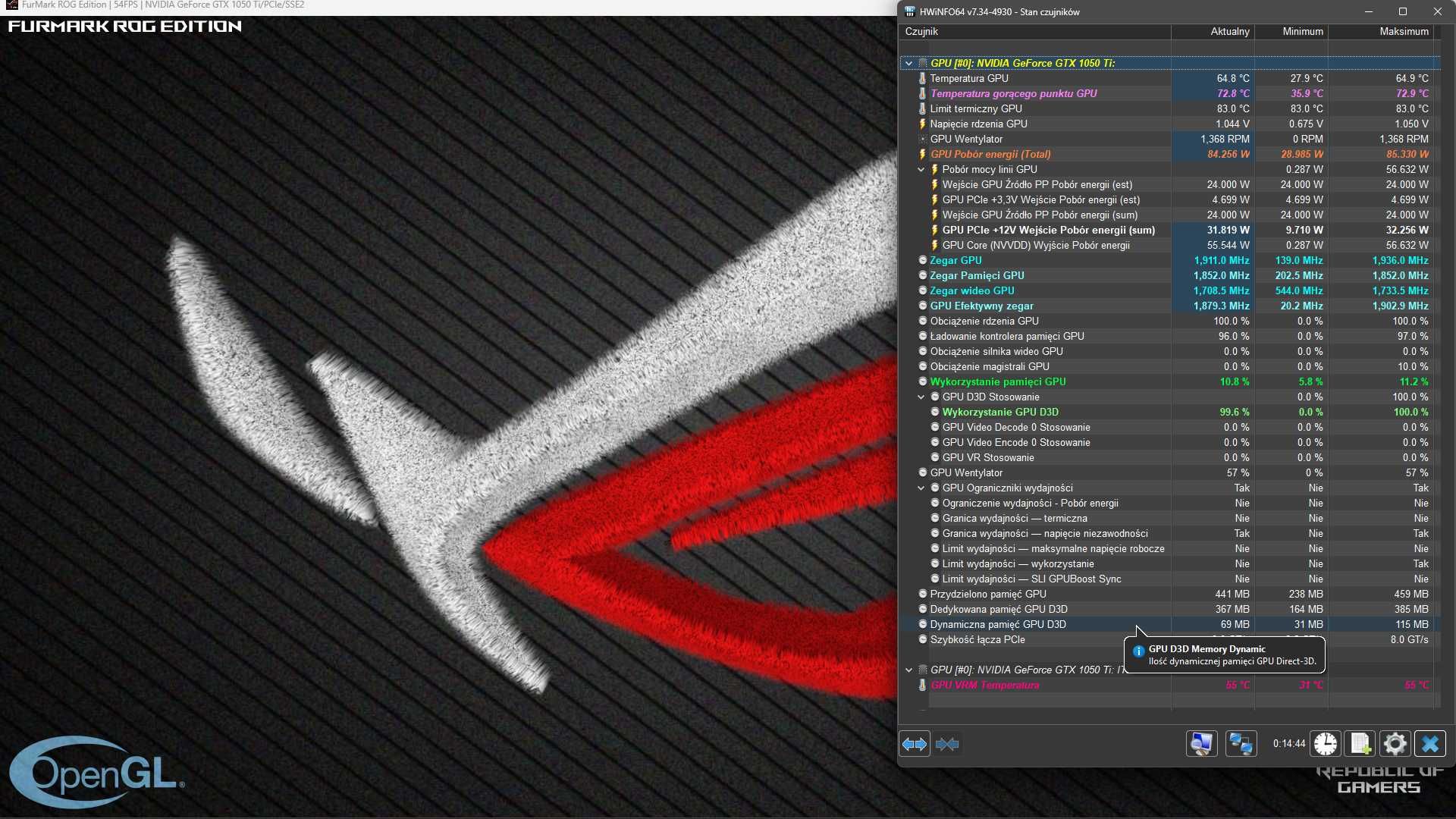
Task: Click thermometer icon beside GPU VRM Temperatura
Action: coord(922,685)
